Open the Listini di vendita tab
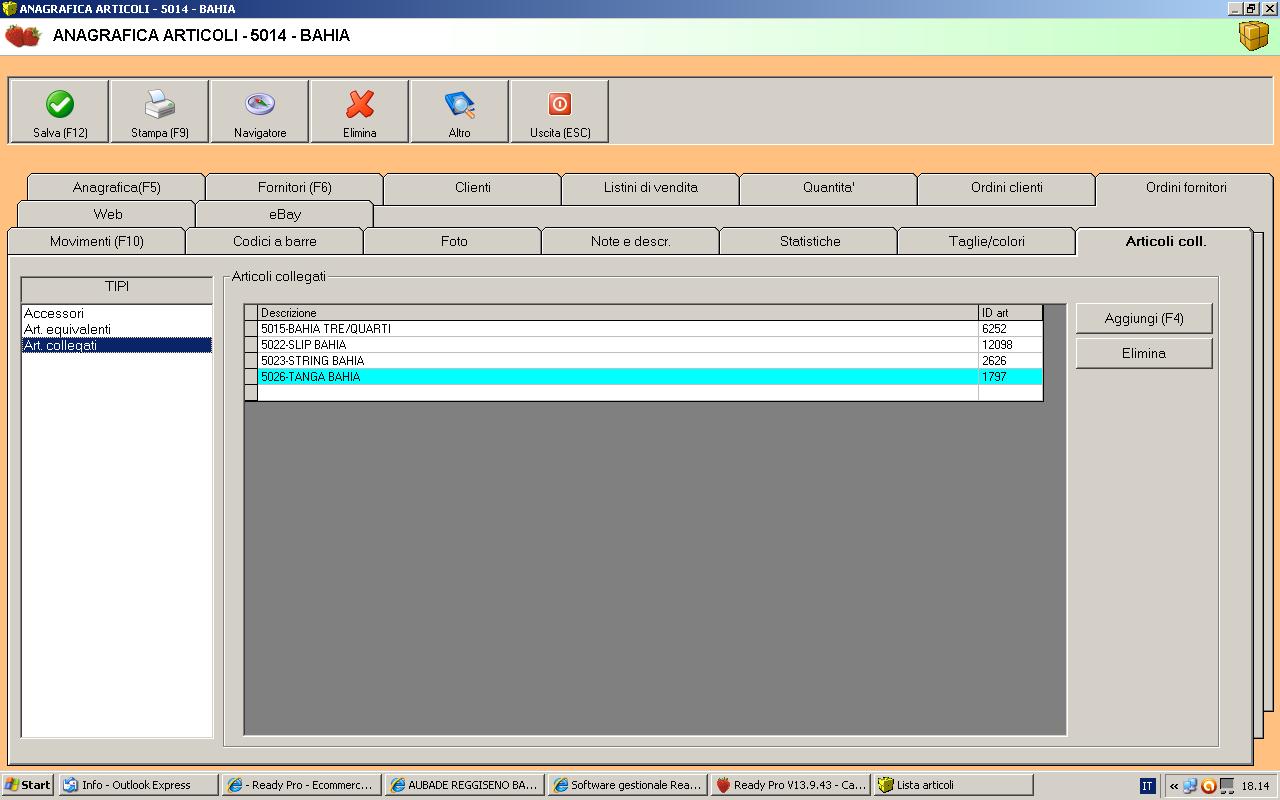 coord(651,187)
